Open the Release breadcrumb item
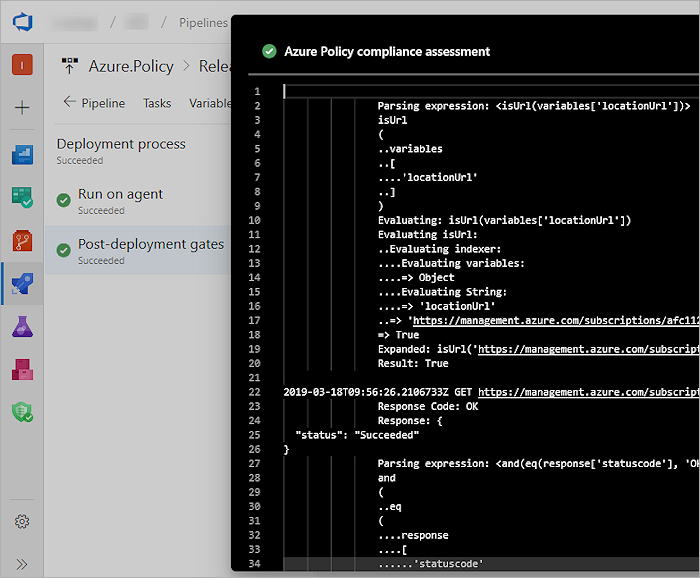 pyautogui.click(x=215, y=66)
